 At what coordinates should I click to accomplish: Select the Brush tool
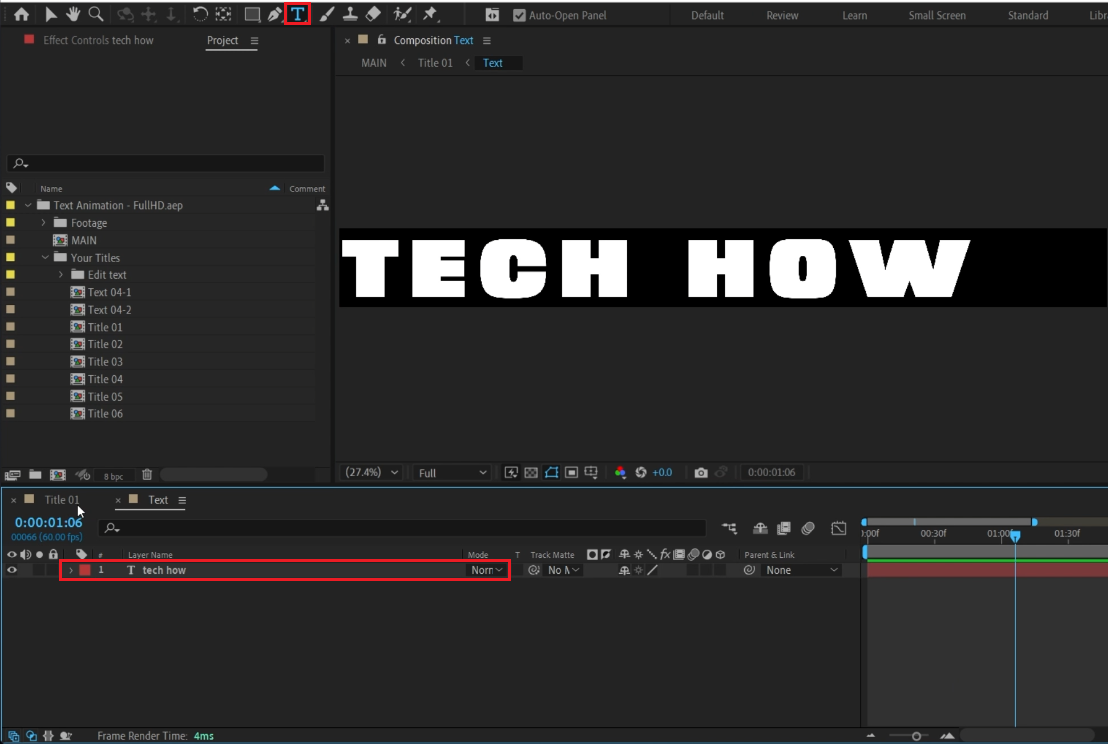pos(326,14)
